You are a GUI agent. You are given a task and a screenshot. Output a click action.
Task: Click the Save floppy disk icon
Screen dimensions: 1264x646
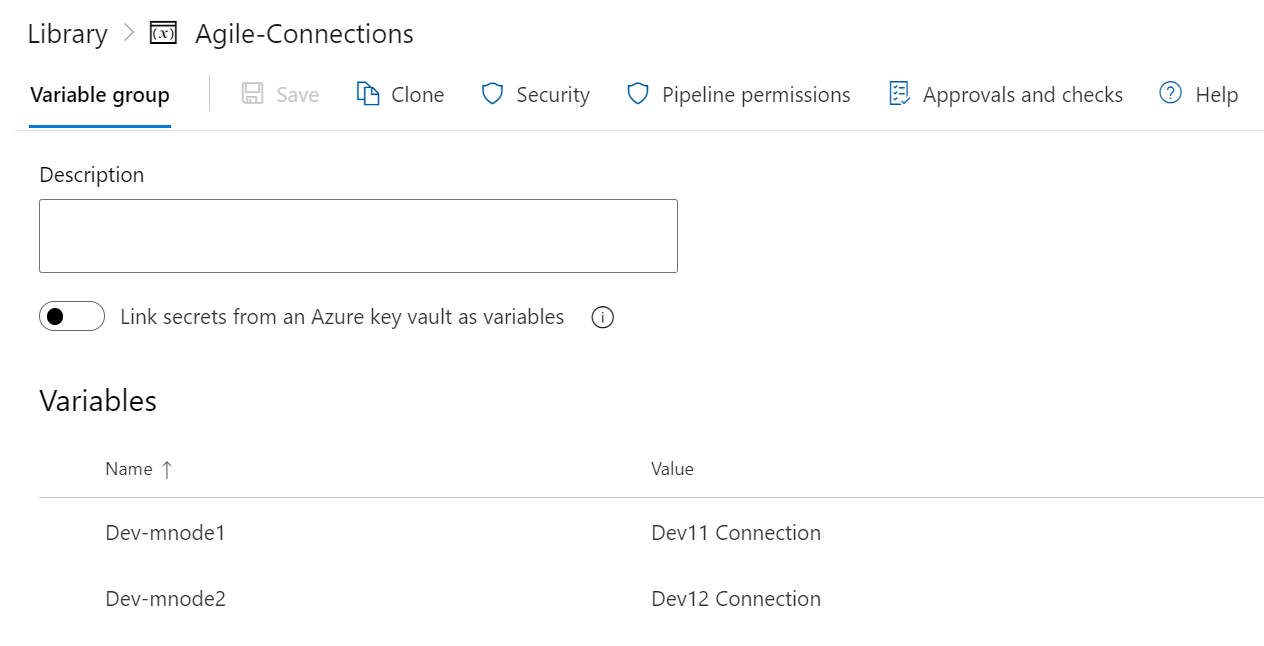point(253,94)
